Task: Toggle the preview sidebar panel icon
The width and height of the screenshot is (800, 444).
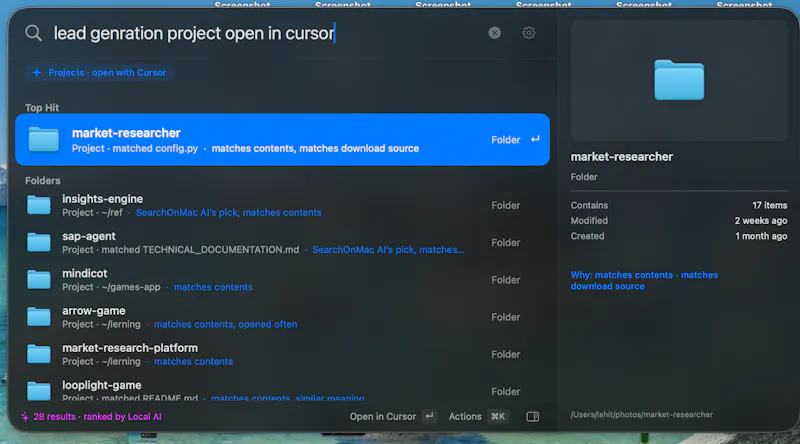Action: pyautogui.click(x=533, y=416)
